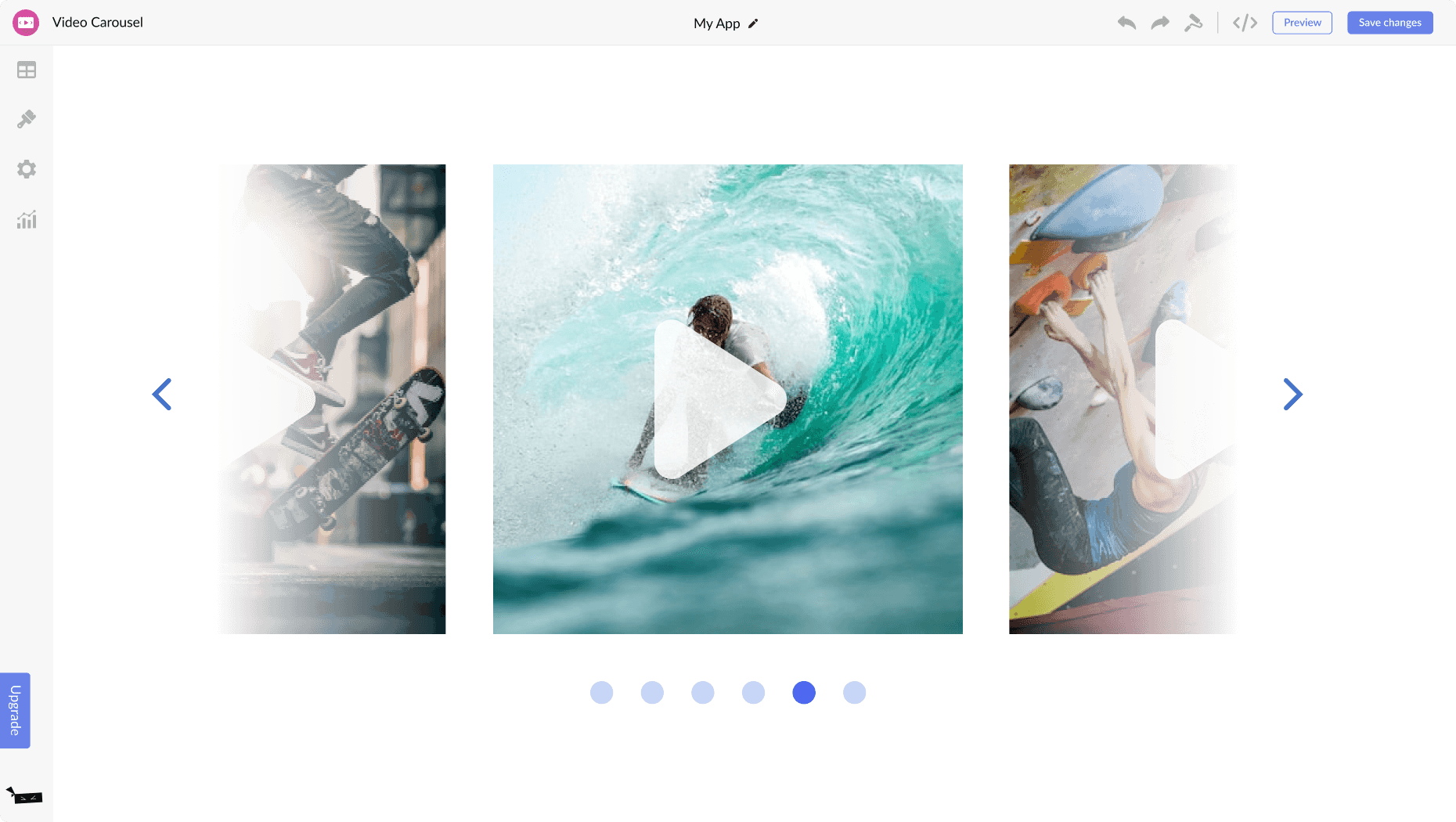Image resolution: width=1456 pixels, height=822 pixels.
Task: Click the Preview button
Action: (x=1302, y=23)
